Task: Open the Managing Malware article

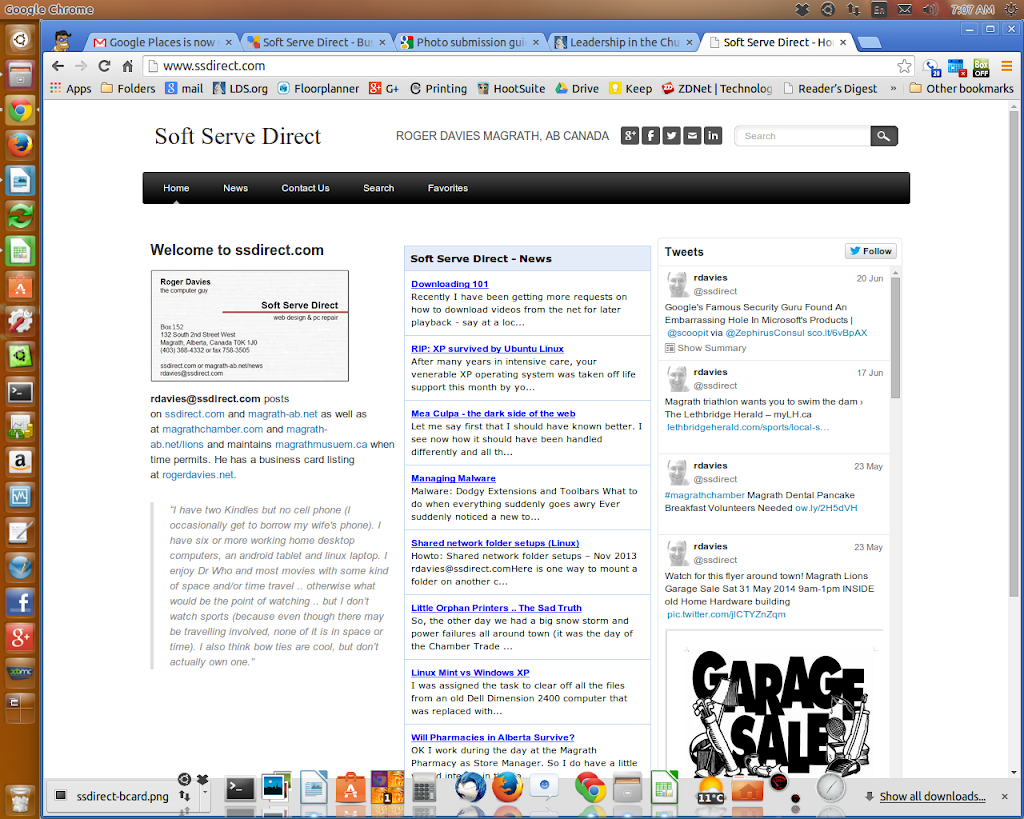Action: (x=453, y=478)
